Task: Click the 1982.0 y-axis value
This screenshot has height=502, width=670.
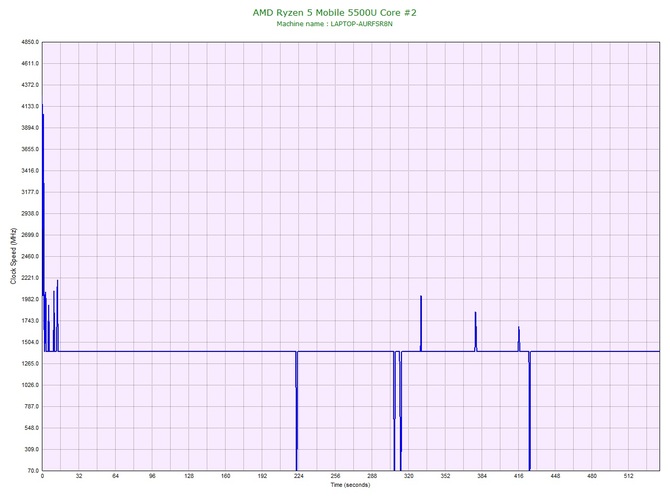Action: [x=30, y=299]
